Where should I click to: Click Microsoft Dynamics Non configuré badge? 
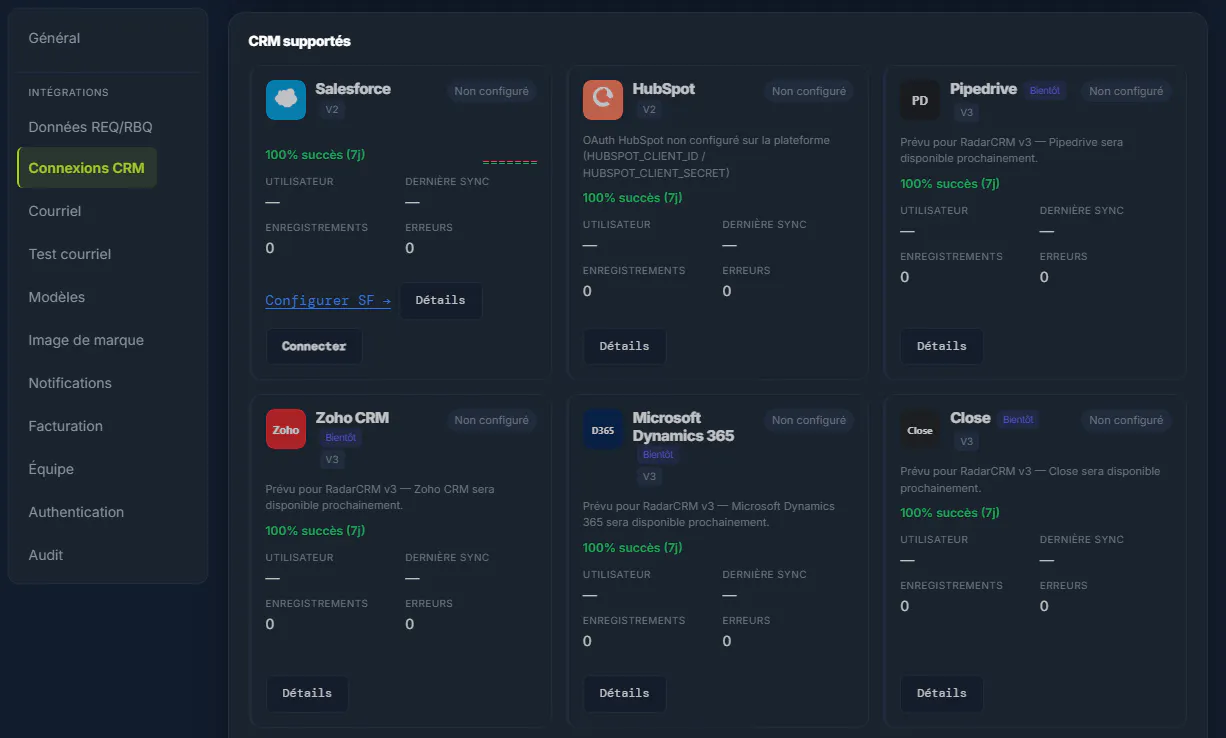(x=809, y=420)
